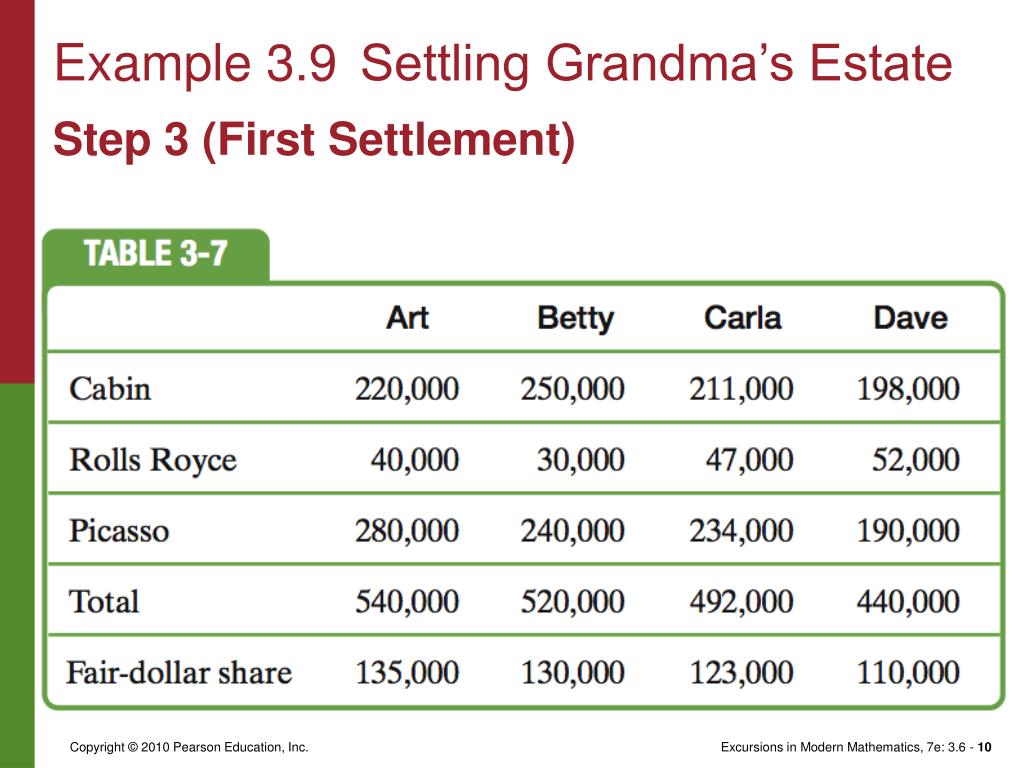Select the Picasso row label
This screenshot has height=768, width=1024.
pyautogui.click(x=119, y=530)
